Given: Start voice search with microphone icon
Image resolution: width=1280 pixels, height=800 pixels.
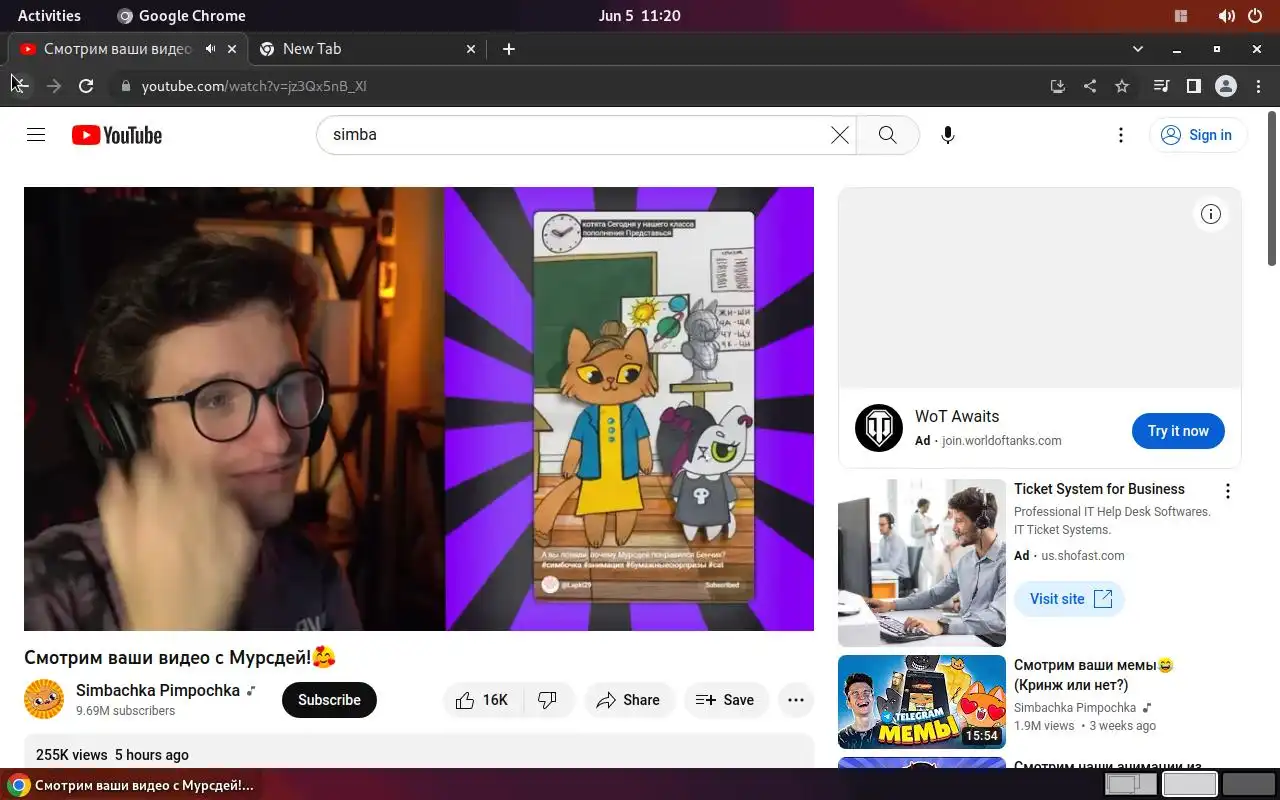Looking at the screenshot, I should [x=948, y=135].
